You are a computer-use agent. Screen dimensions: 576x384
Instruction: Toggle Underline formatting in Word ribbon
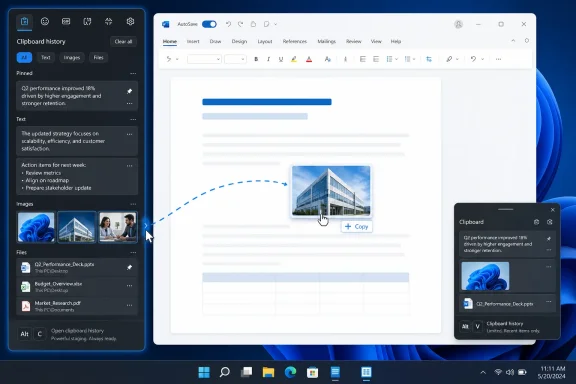(x=281, y=59)
